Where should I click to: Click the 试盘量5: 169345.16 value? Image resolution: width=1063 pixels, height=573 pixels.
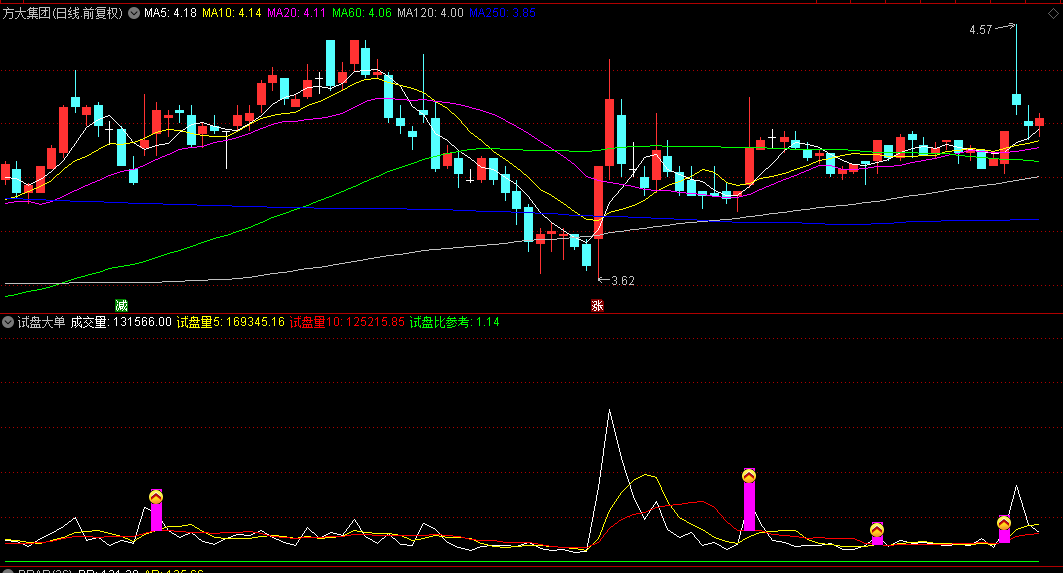[x=230, y=322]
